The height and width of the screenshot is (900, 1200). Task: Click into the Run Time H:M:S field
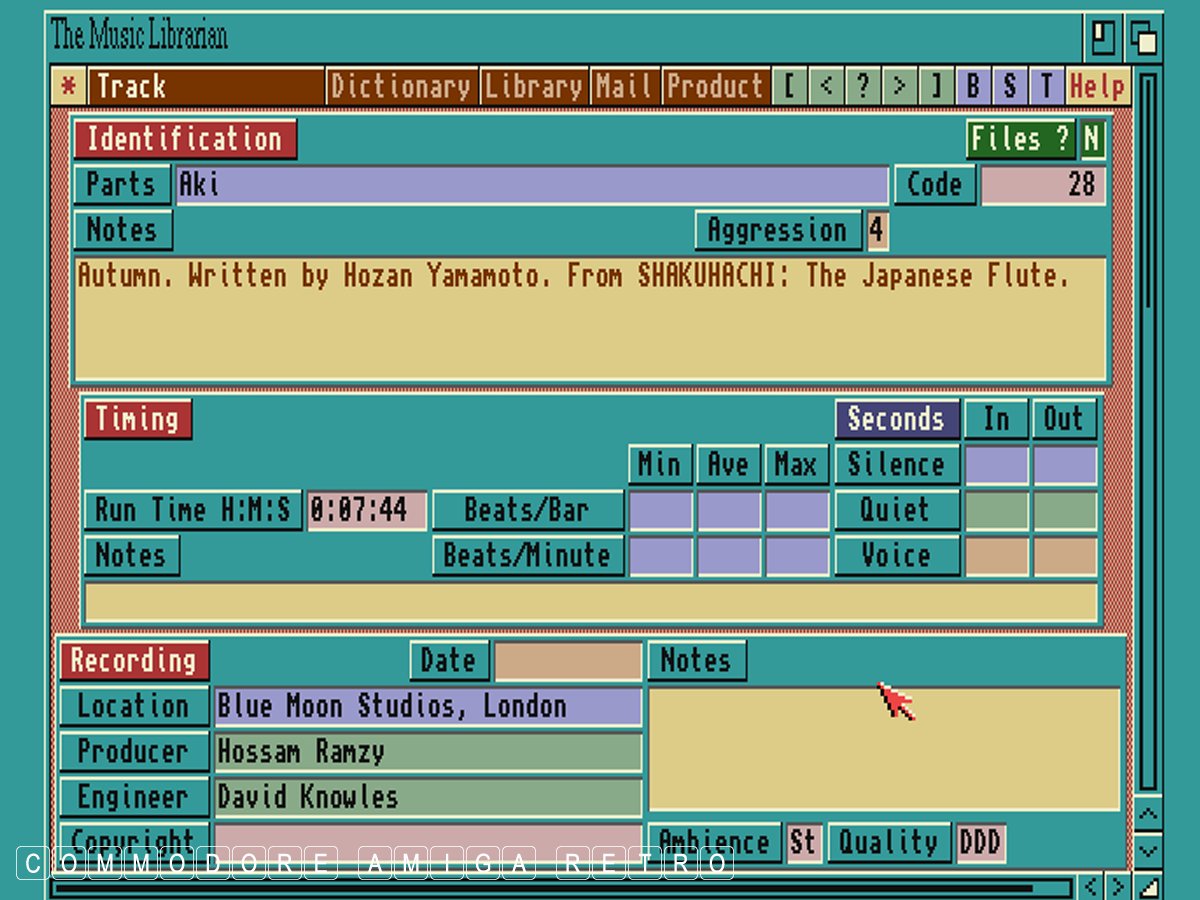click(366, 510)
